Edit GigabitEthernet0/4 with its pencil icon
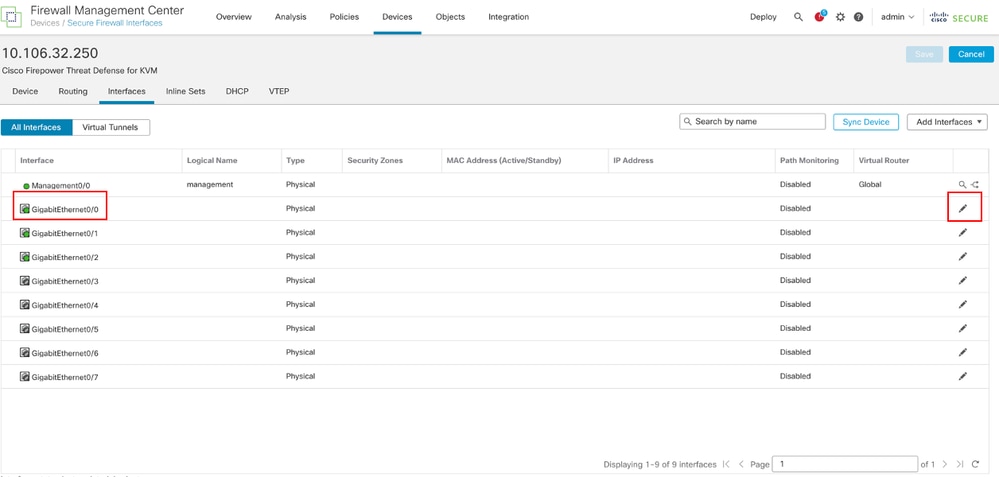Viewport: 999px width, 477px height. [x=963, y=304]
